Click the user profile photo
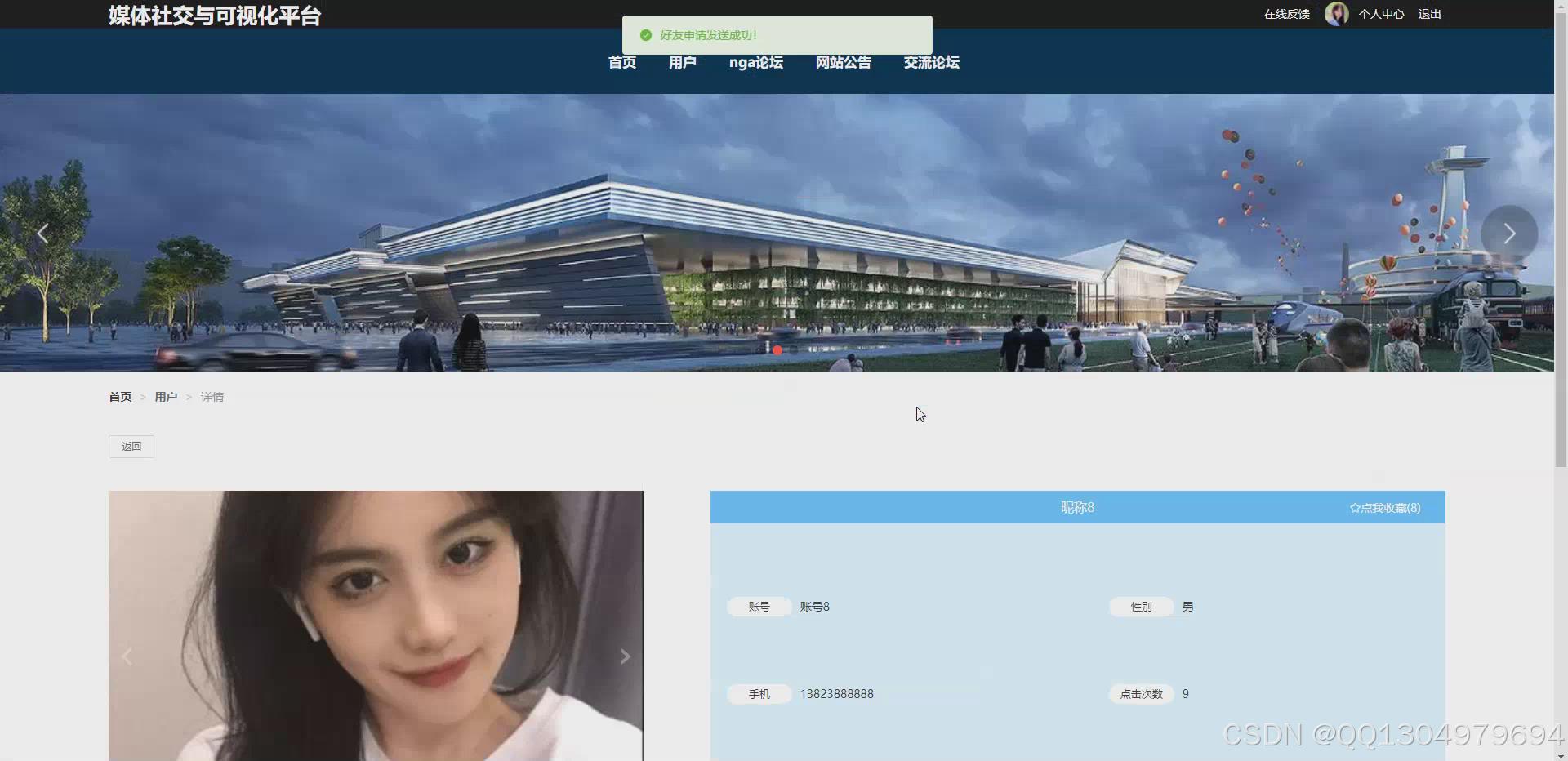This screenshot has width=1568, height=761. point(376,625)
